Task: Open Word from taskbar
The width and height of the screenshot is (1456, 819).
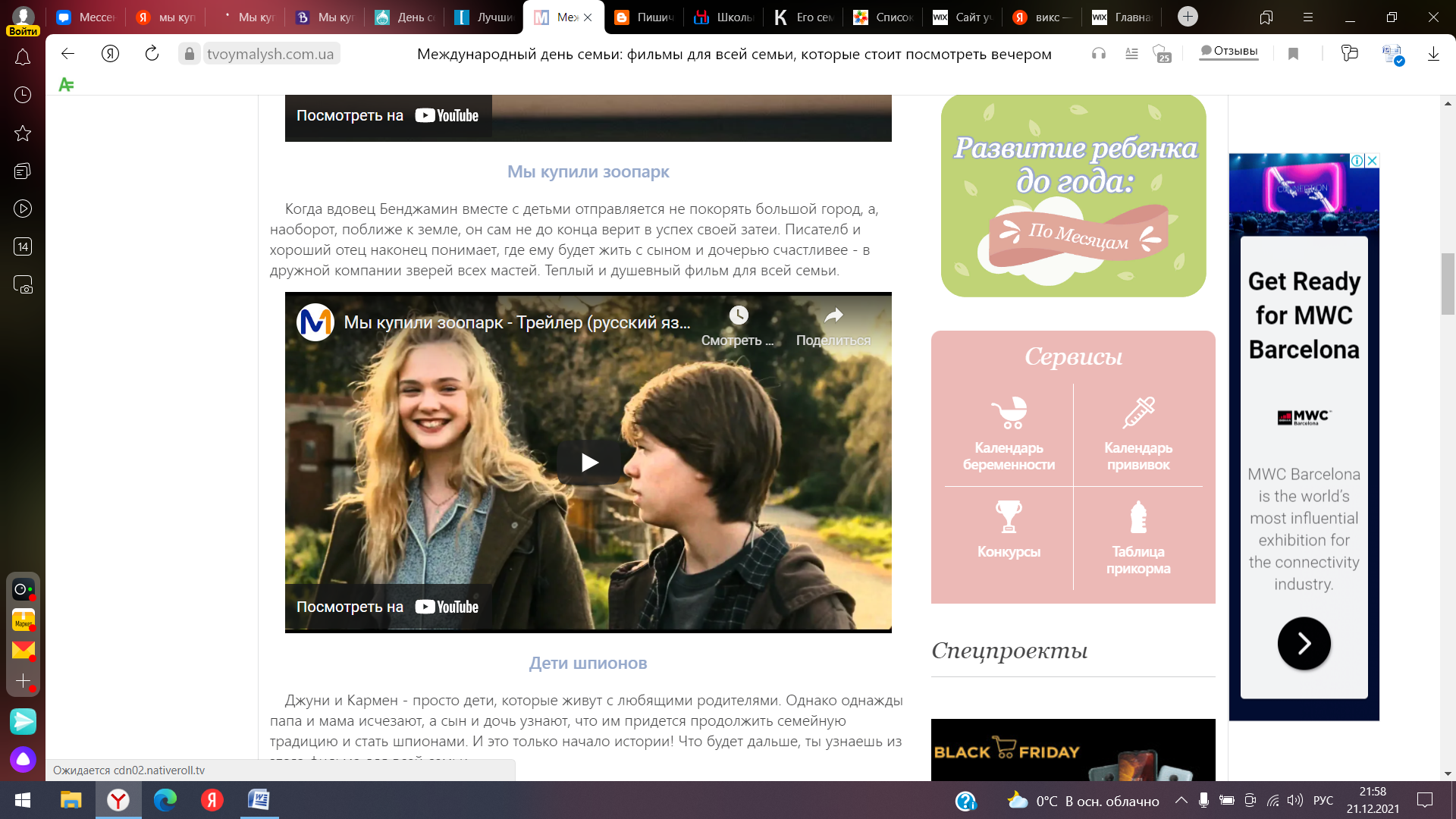Action: coord(259,800)
